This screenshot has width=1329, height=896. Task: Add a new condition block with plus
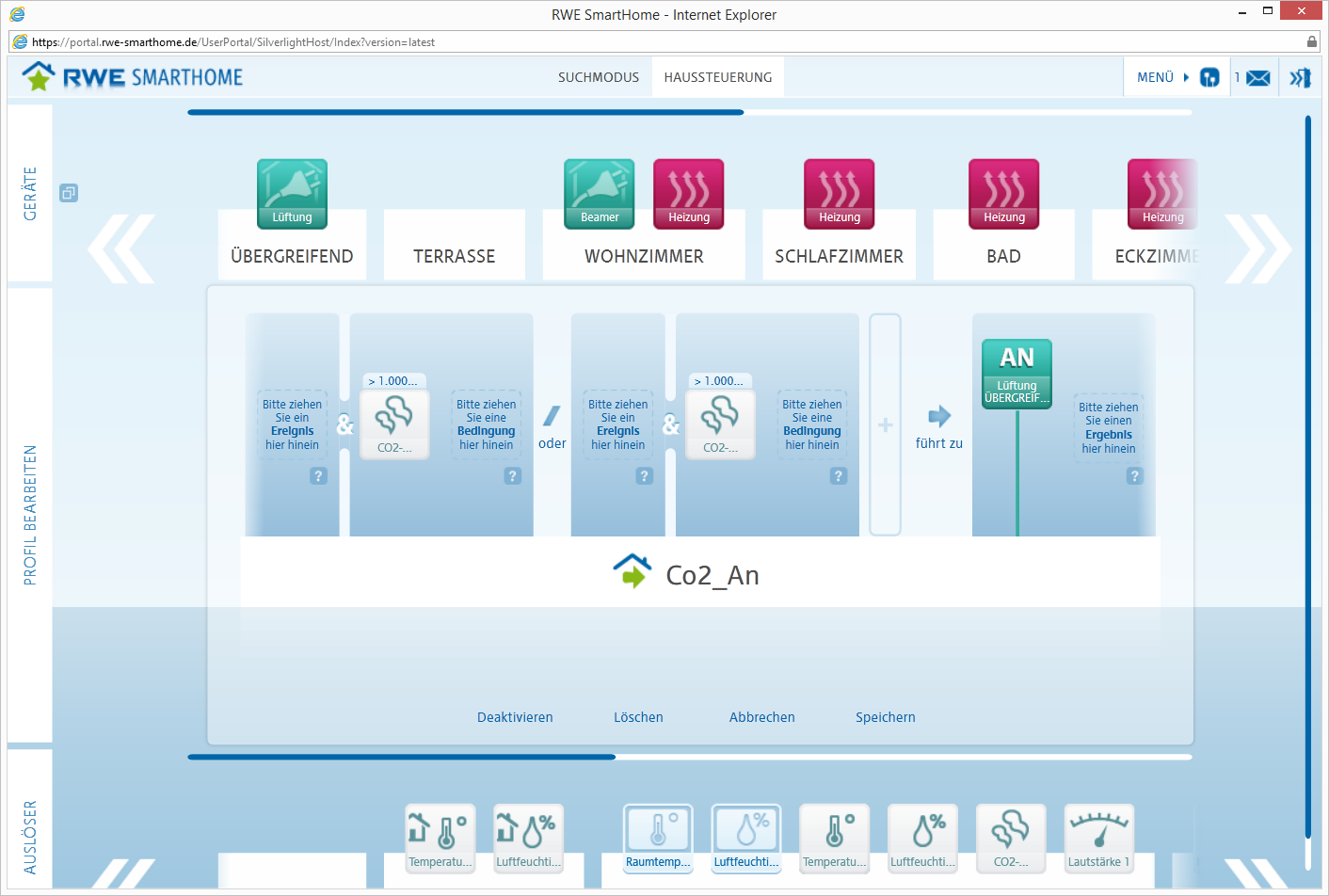pos(885,425)
